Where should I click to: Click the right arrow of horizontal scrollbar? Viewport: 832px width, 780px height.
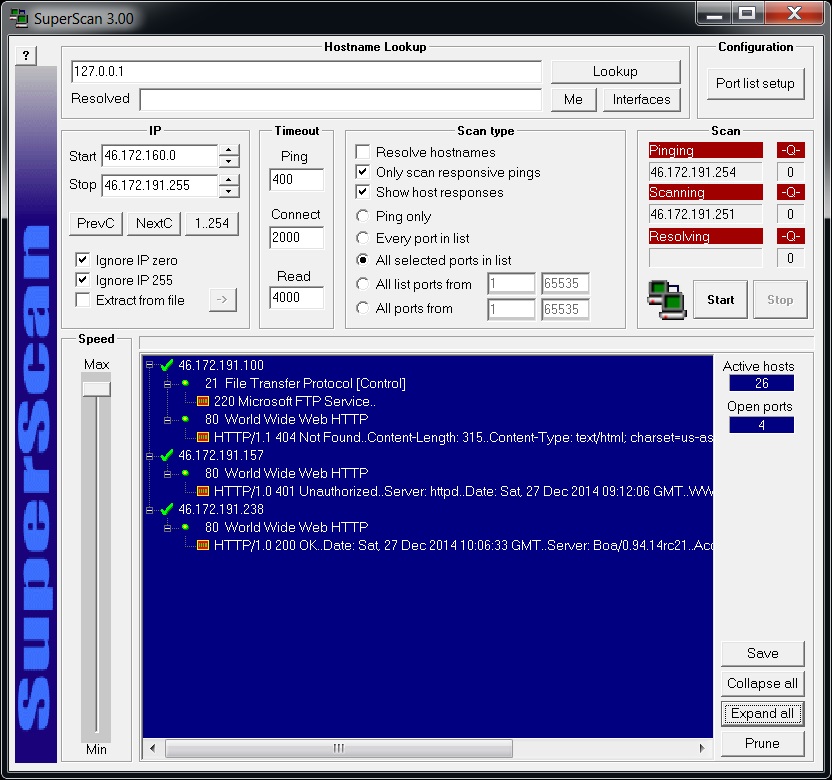tap(702, 749)
